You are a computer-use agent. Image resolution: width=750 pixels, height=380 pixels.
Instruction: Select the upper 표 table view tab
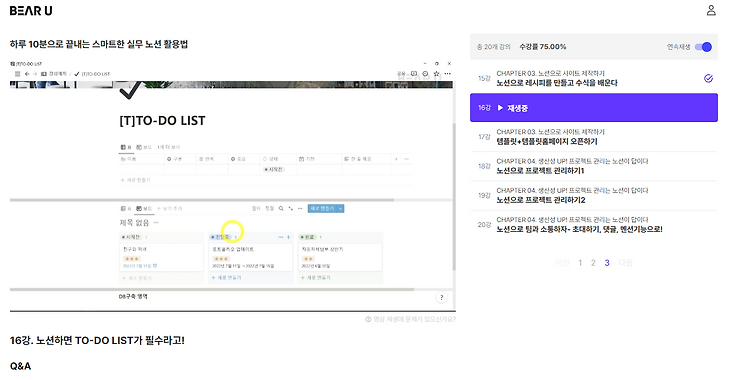click(x=126, y=147)
